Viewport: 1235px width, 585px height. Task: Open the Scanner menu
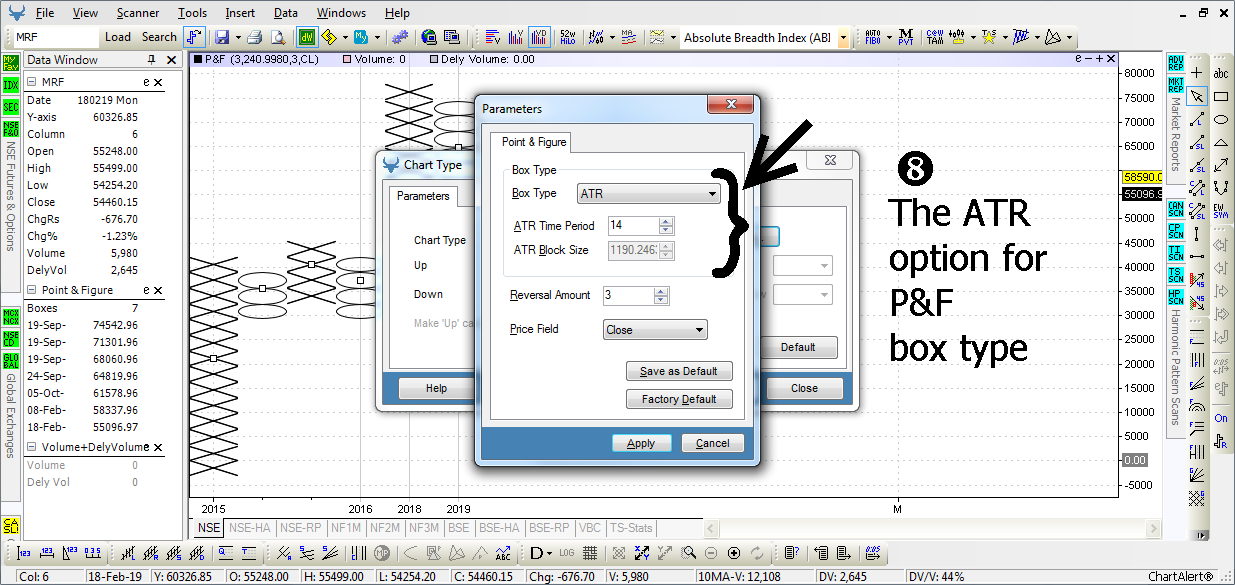(x=137, y=13)
